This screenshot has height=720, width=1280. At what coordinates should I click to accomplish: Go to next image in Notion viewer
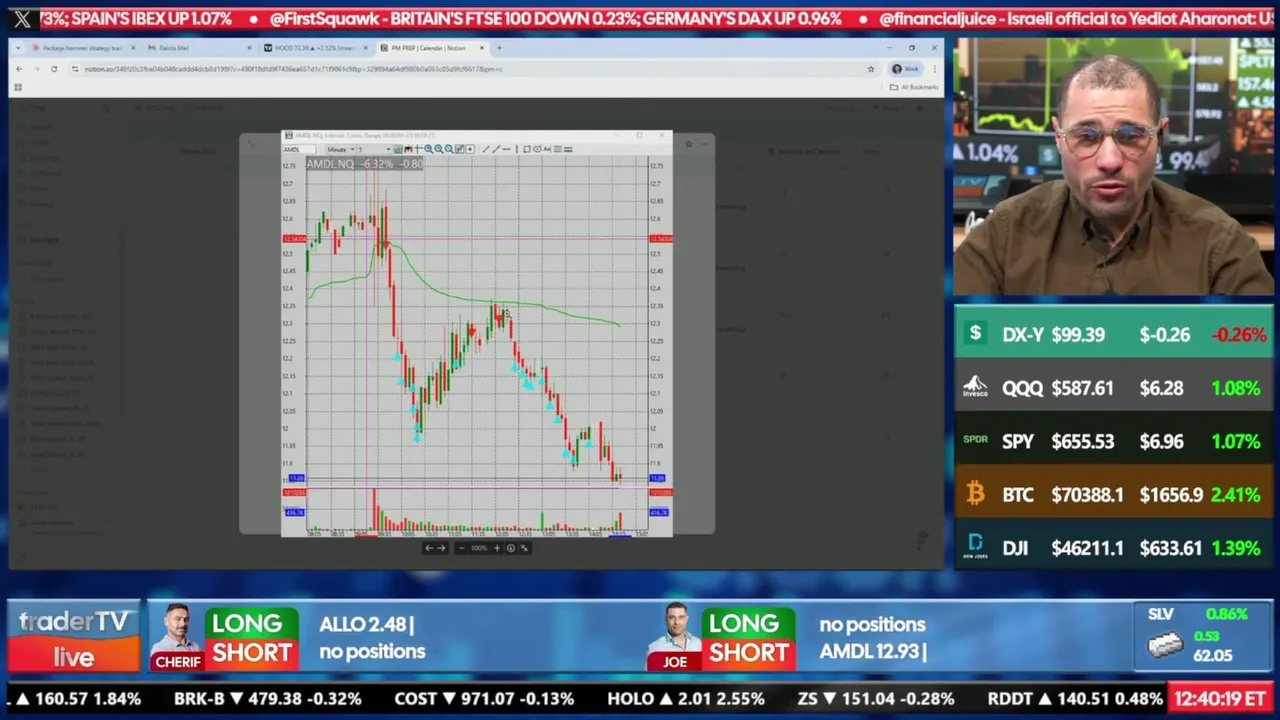442,548
